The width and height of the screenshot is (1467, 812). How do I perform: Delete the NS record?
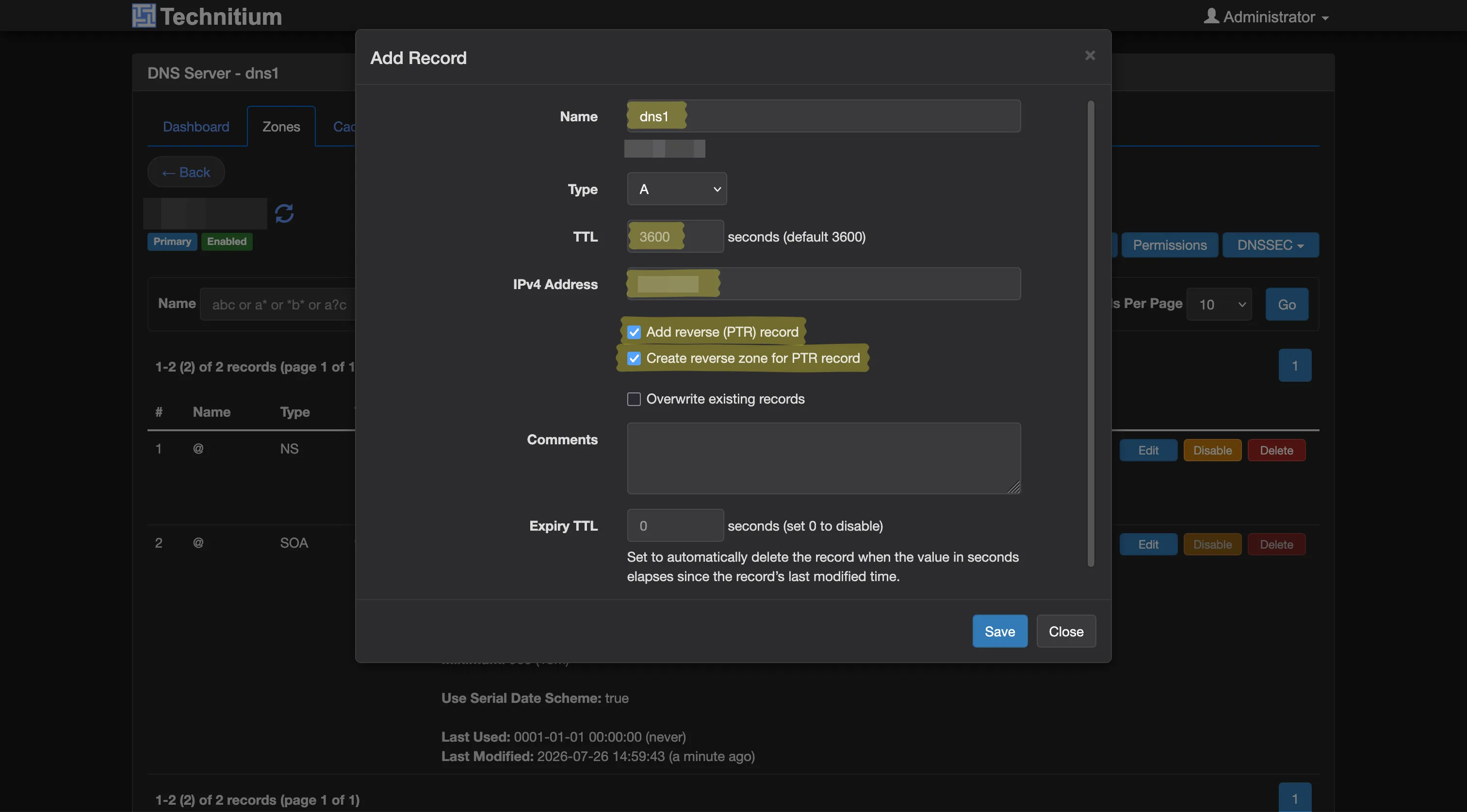[x=1276, y=451]
